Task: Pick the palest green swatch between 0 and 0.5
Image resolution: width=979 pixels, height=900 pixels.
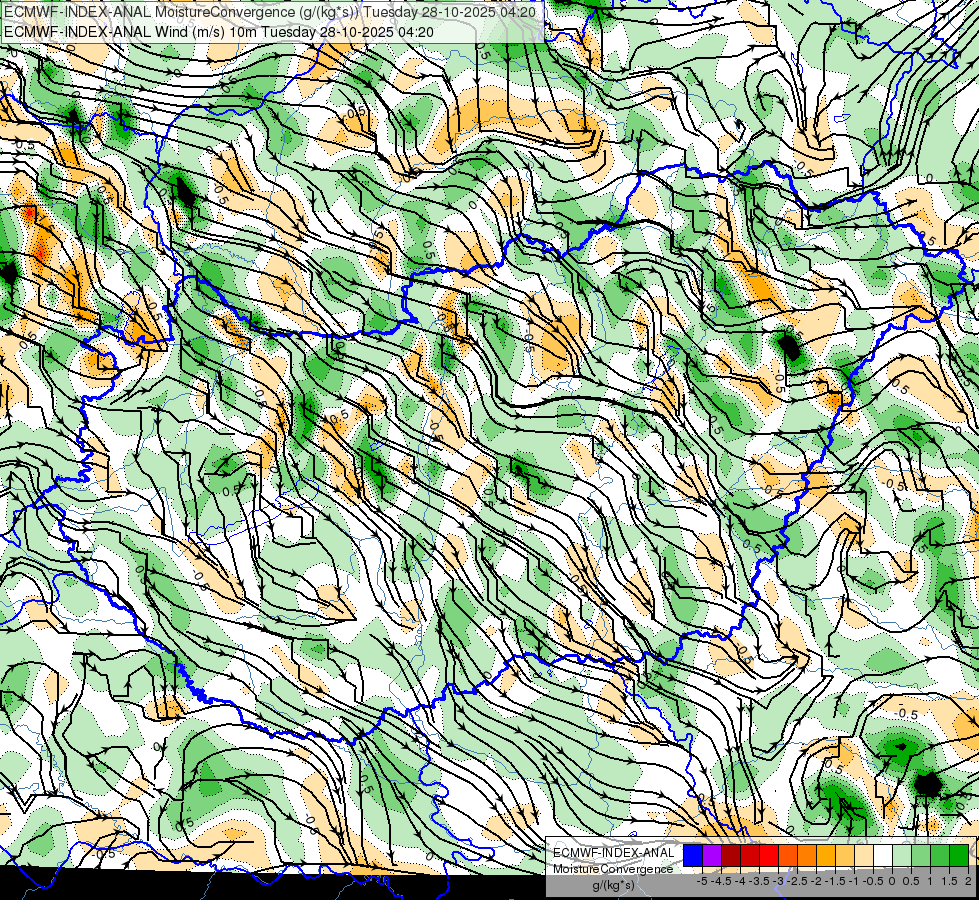Action: pyautogui.click(x=902, y=855)
